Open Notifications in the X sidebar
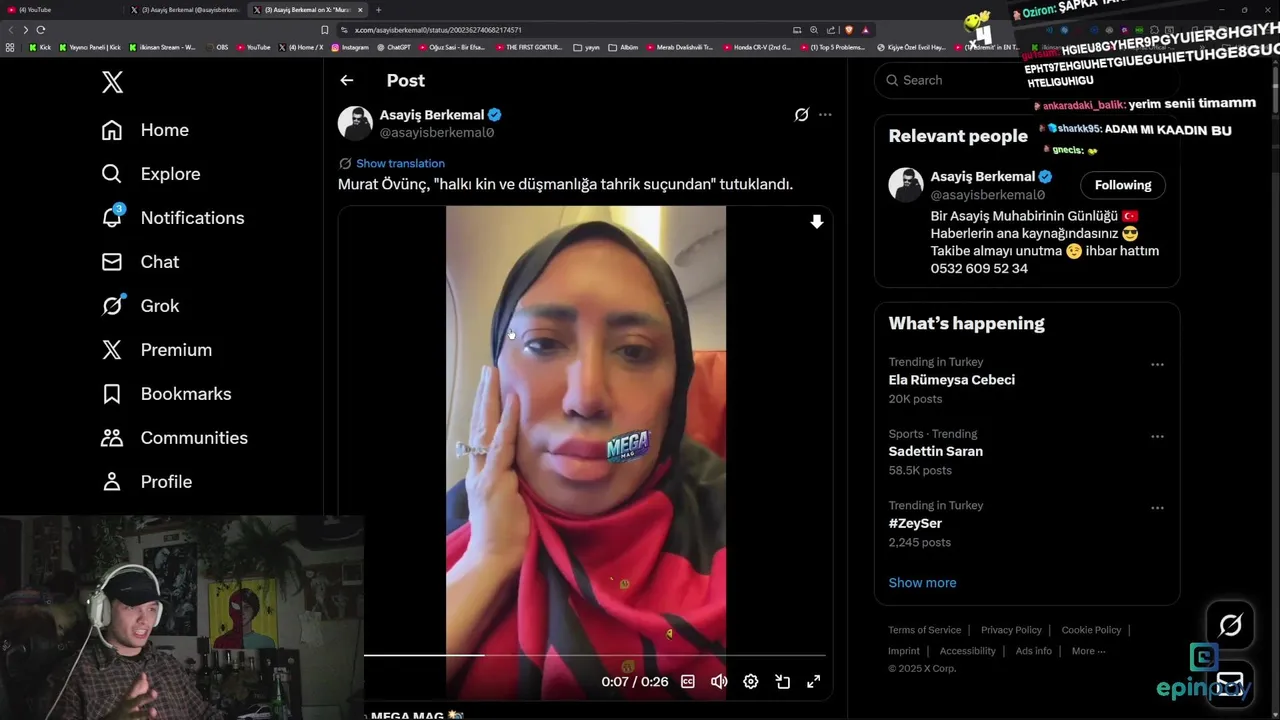 173,218
